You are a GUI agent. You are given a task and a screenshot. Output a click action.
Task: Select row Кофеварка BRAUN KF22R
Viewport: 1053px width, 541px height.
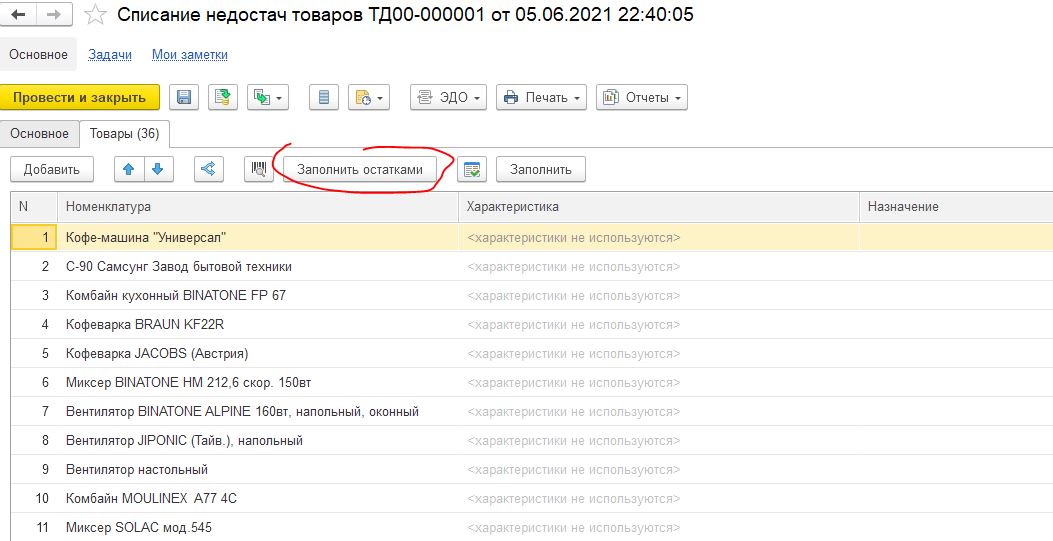pos(532,324)
